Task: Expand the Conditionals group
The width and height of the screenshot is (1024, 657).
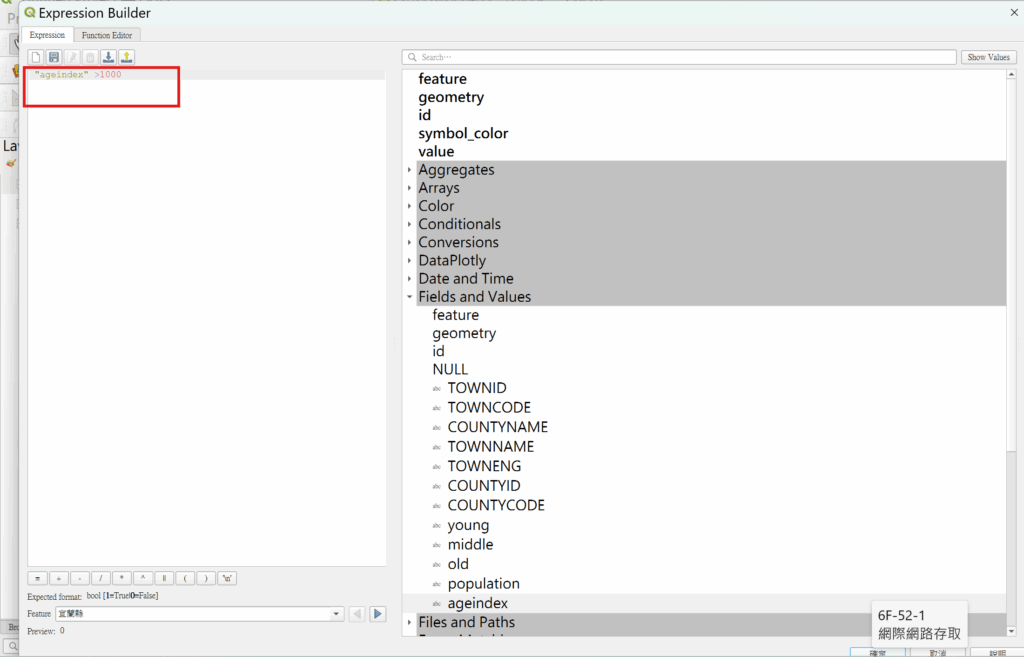Action: (409, 224)
